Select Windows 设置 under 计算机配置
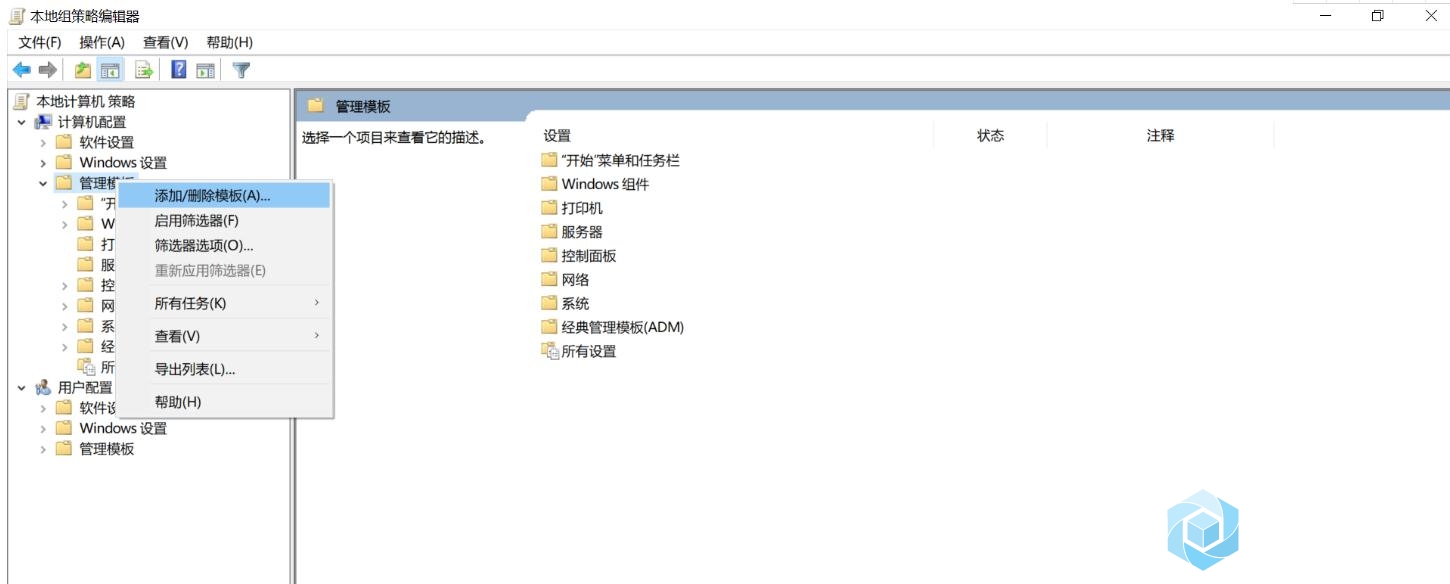1450x584 pixels. click(123, 163)
